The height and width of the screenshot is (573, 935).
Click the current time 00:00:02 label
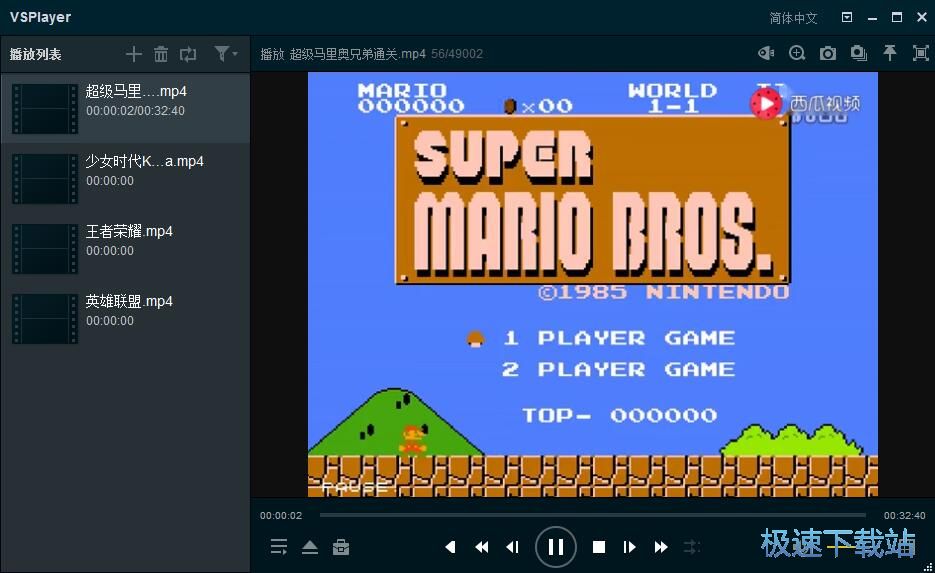pyautogui.click(x=281, y=515)
